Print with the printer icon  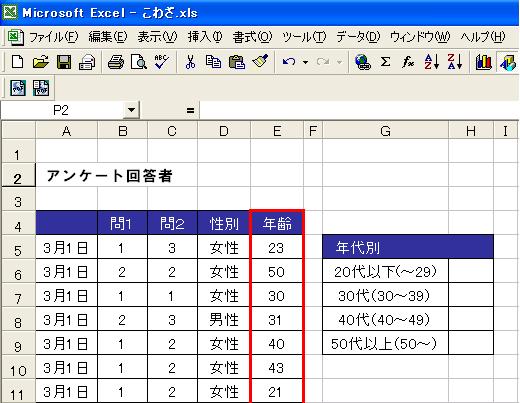click(x=116, y=62)
